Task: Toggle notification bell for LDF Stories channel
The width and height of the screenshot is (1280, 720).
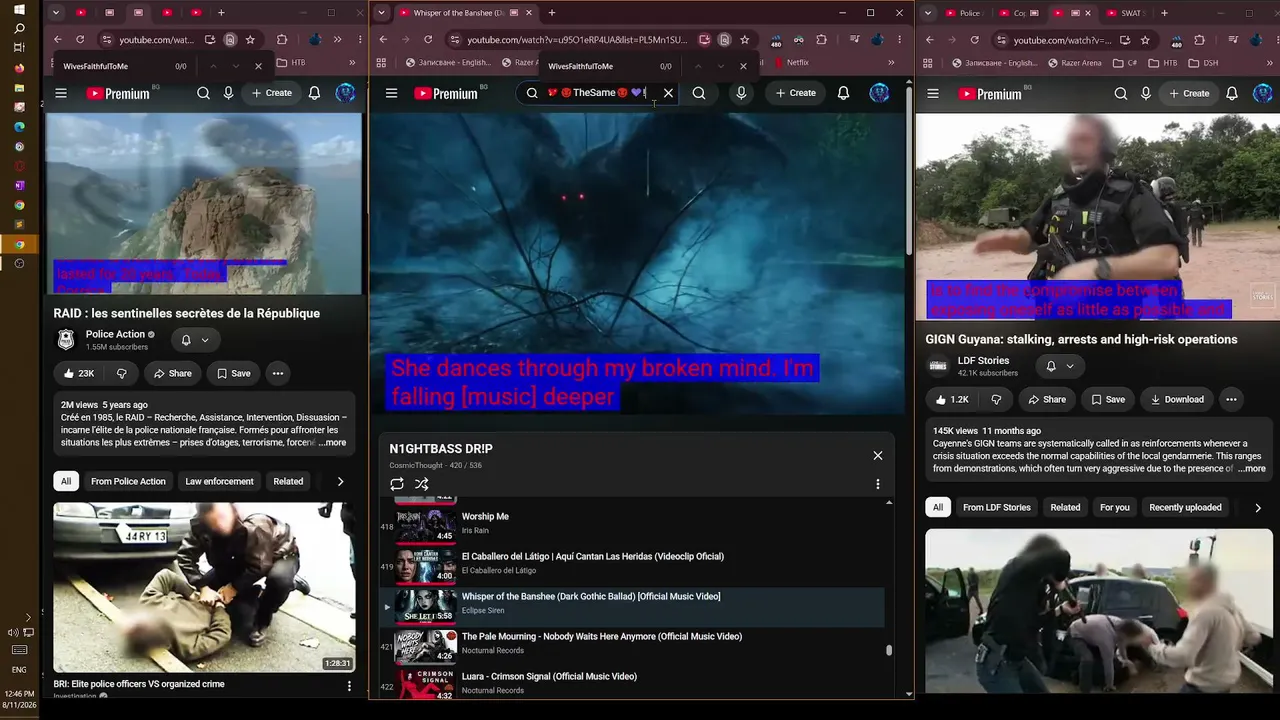Action: pyautogui.click(x=1059, y=366)
